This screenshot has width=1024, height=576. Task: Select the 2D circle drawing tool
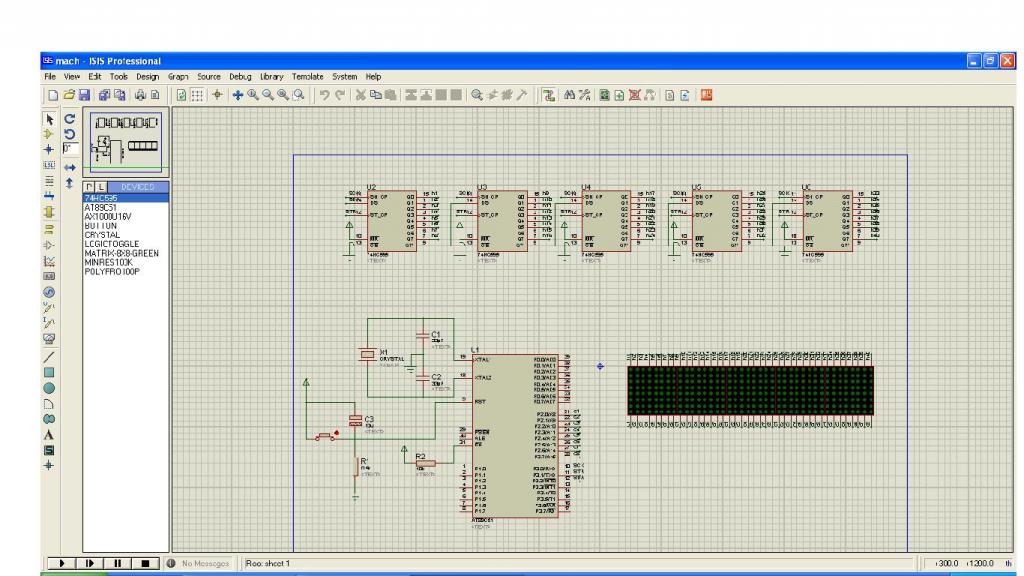pos(49,388)
